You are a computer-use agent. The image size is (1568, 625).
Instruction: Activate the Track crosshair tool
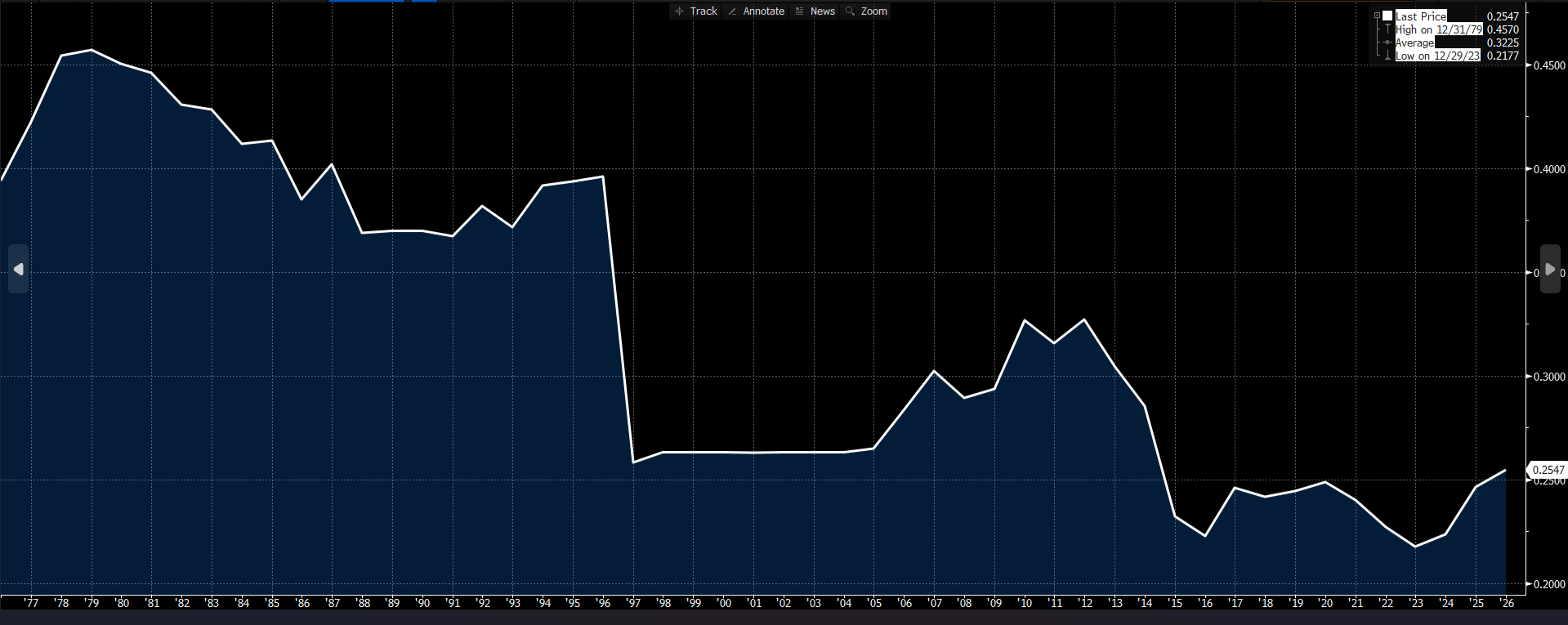tap(695, 11)
